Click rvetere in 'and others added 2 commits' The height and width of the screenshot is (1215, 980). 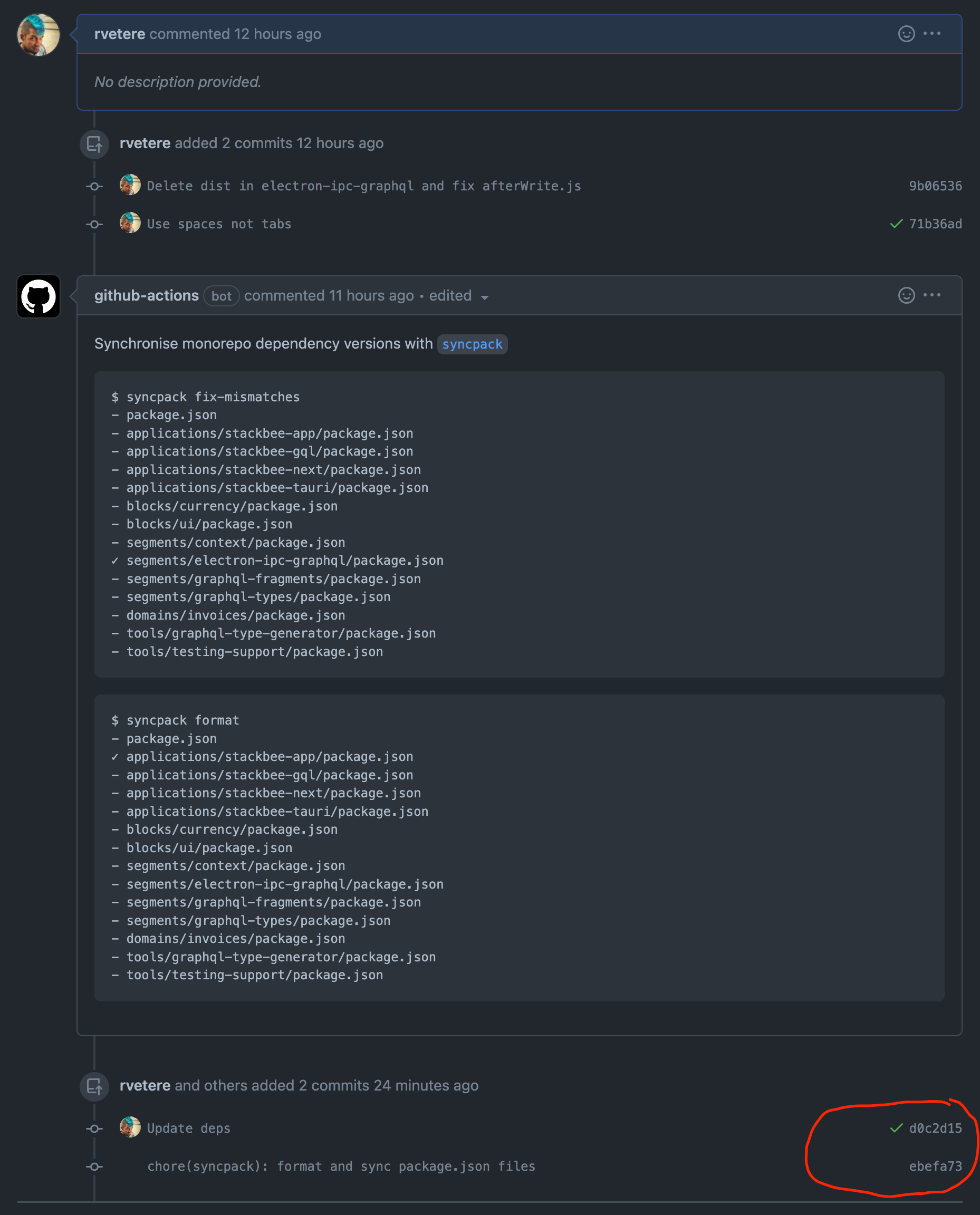coord(145,1086)
